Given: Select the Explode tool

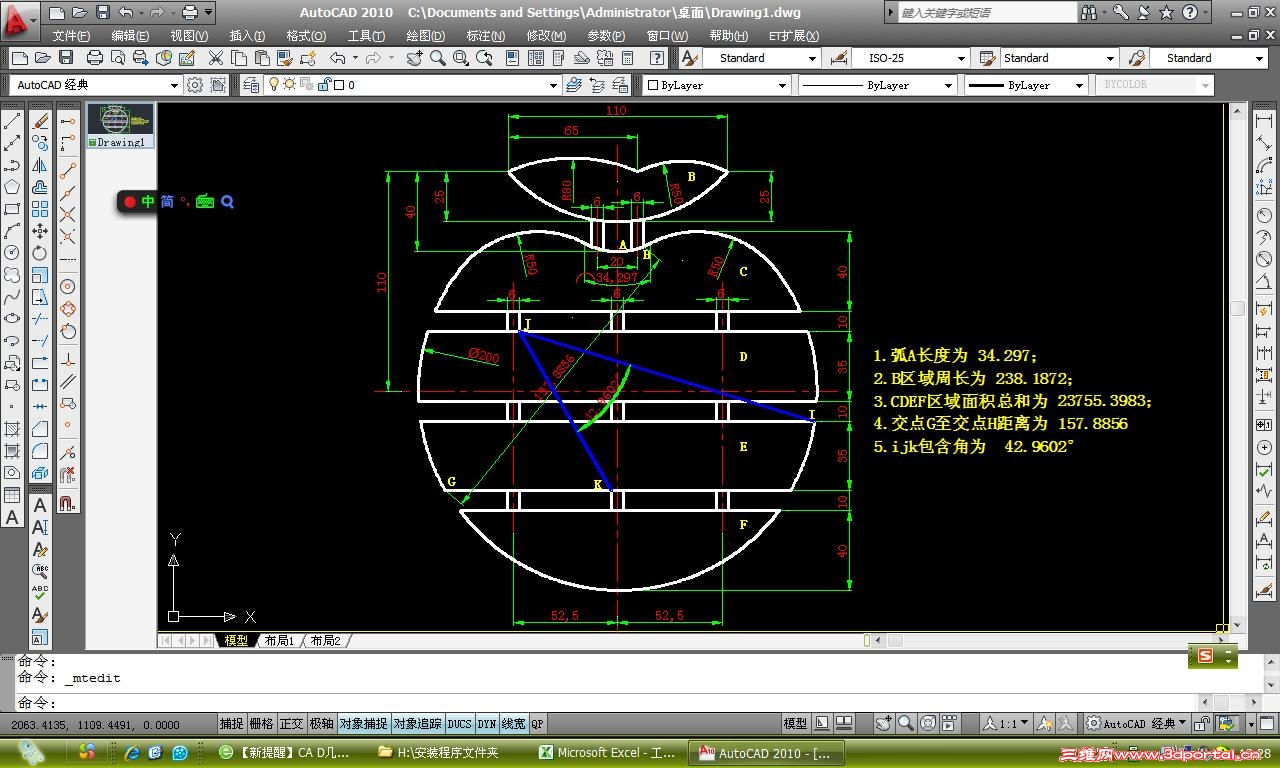Looking at the screenshot, I should 40,473.
